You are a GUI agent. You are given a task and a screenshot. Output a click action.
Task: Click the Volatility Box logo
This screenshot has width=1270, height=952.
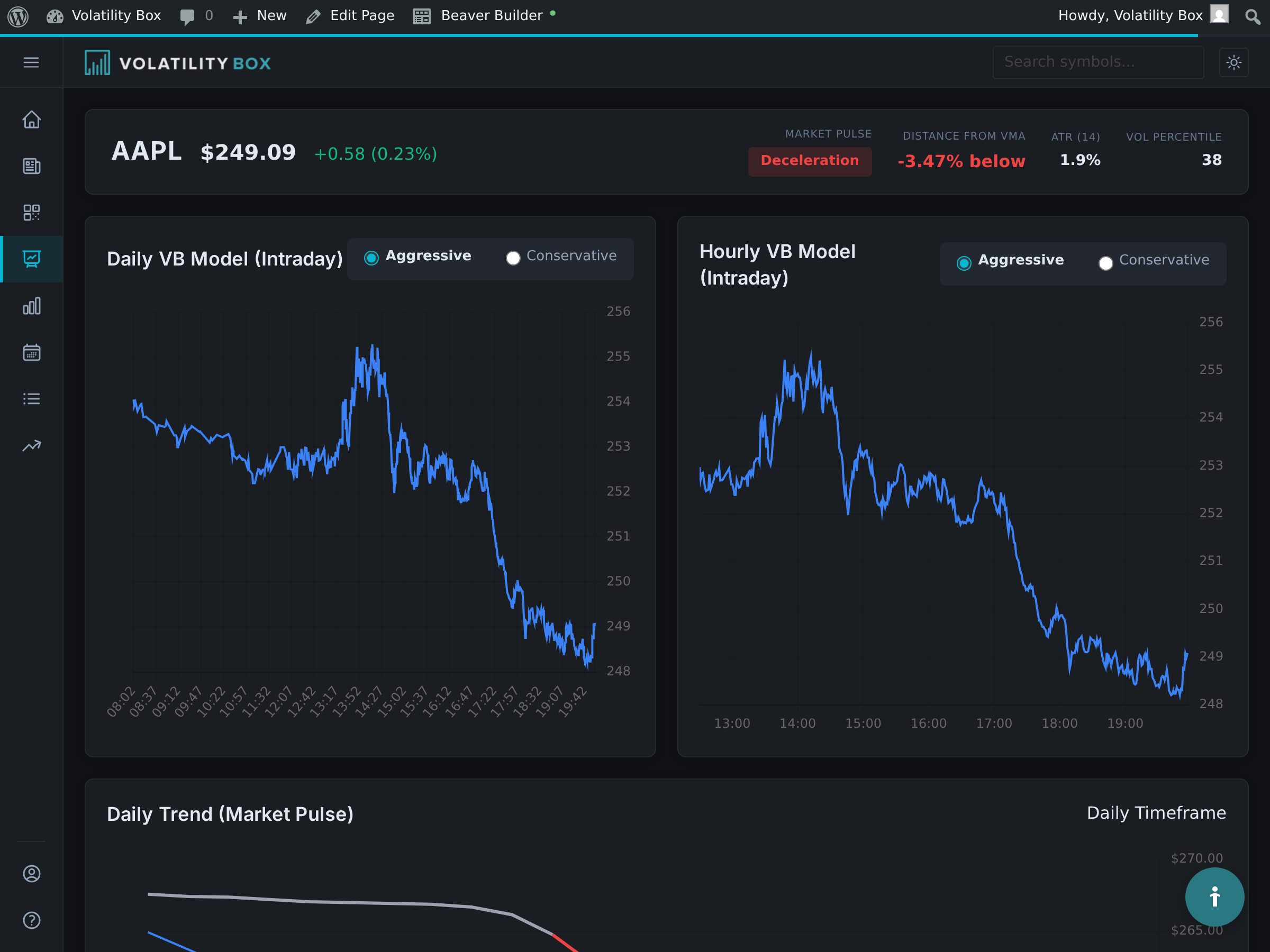click(178, 62)
